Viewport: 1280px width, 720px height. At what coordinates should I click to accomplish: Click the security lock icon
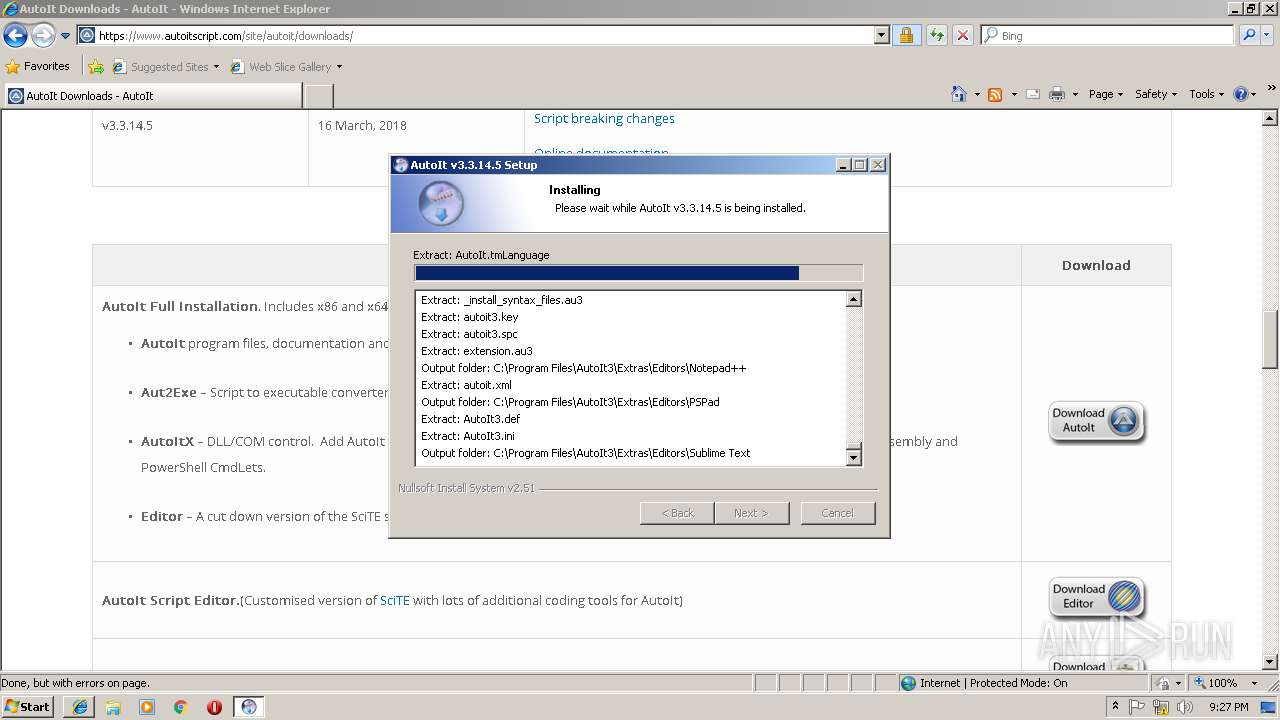point(906,36)
